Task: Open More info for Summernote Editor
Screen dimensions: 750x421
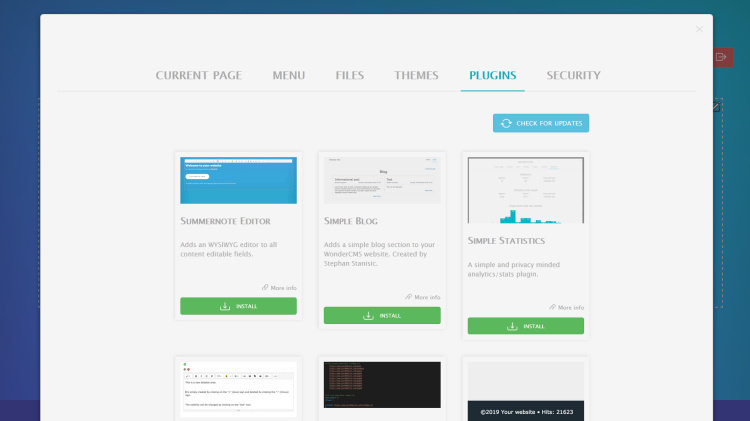Action: pyautogui.click(x=279, y=288)
